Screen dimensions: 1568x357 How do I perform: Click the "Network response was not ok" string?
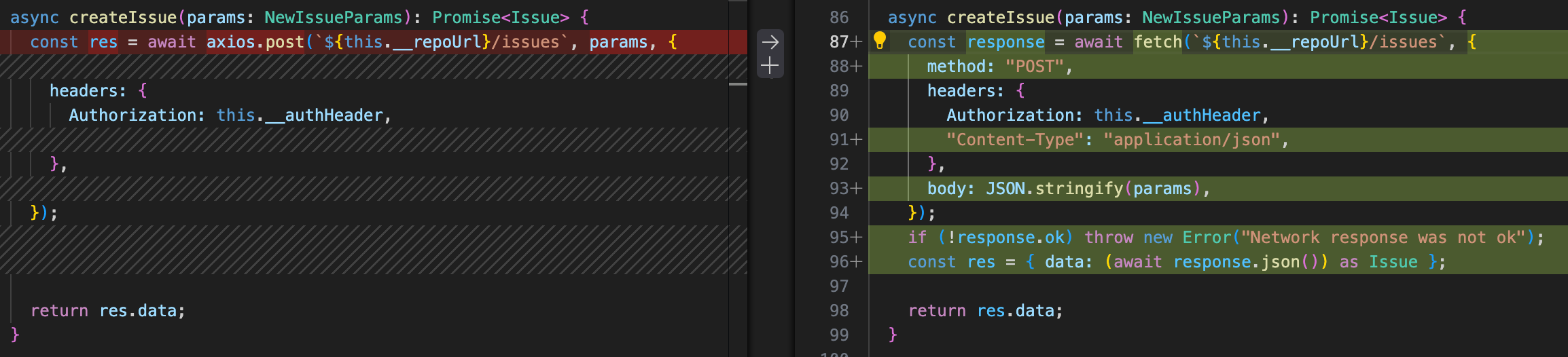1383,238
